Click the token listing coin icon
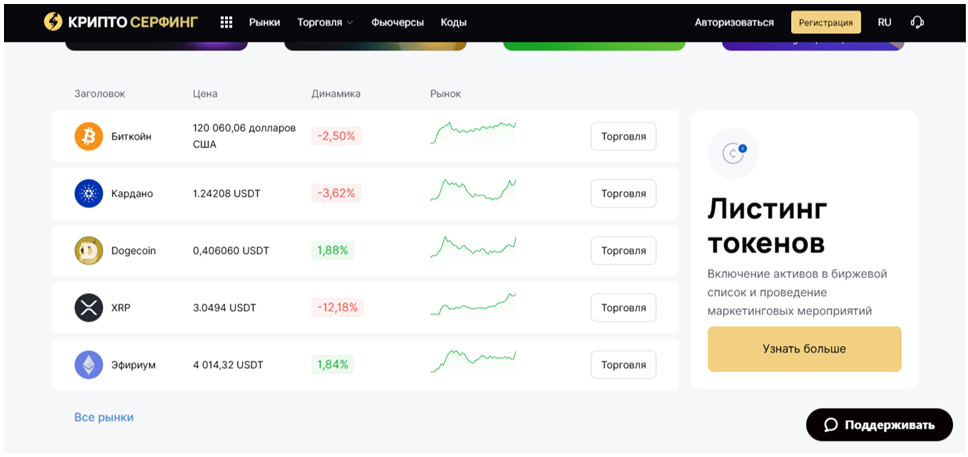The height and width of the screenshot is (457, 968). pos(733,153)
